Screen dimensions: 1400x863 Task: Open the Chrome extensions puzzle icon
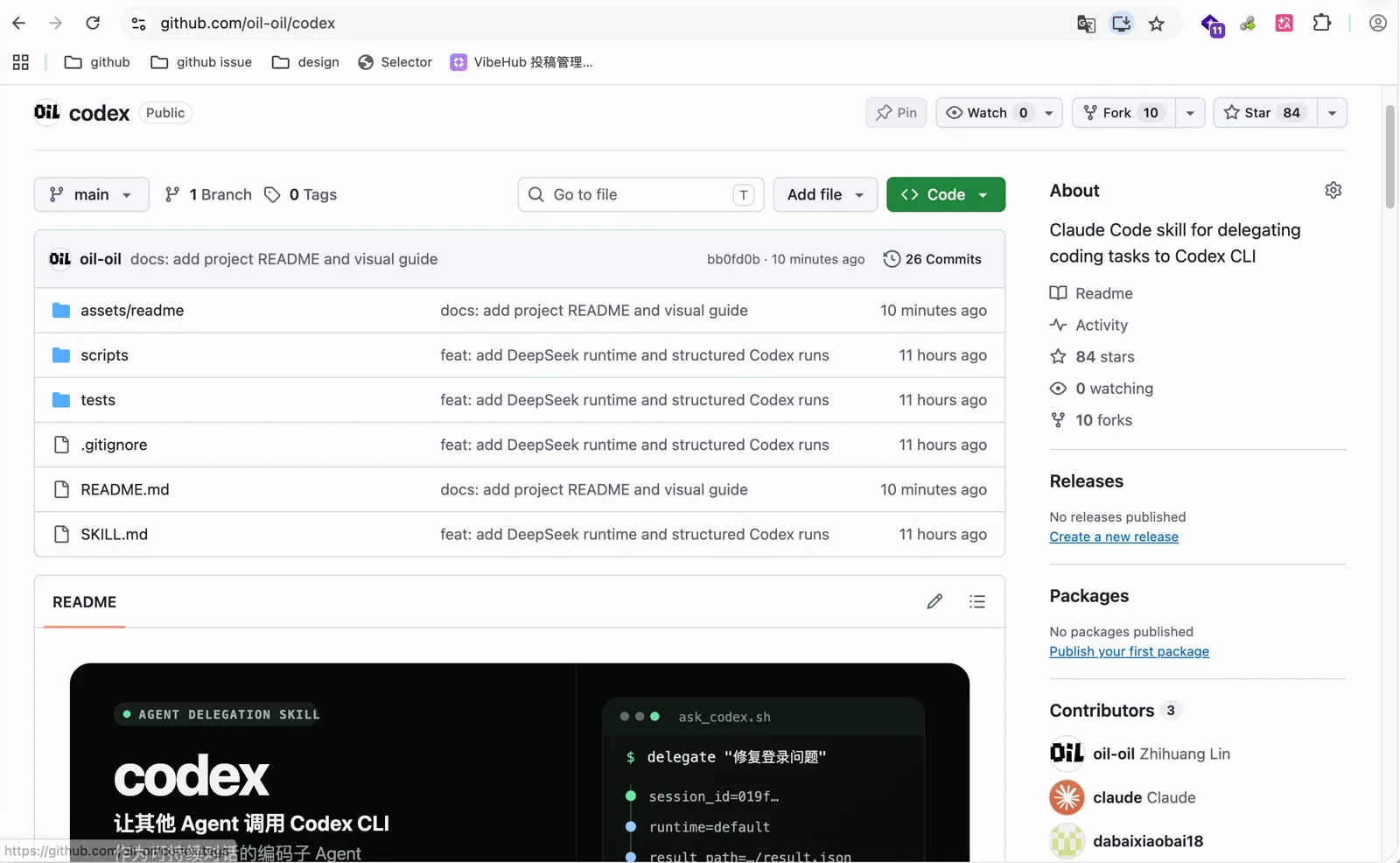[x=1322, y=24]
